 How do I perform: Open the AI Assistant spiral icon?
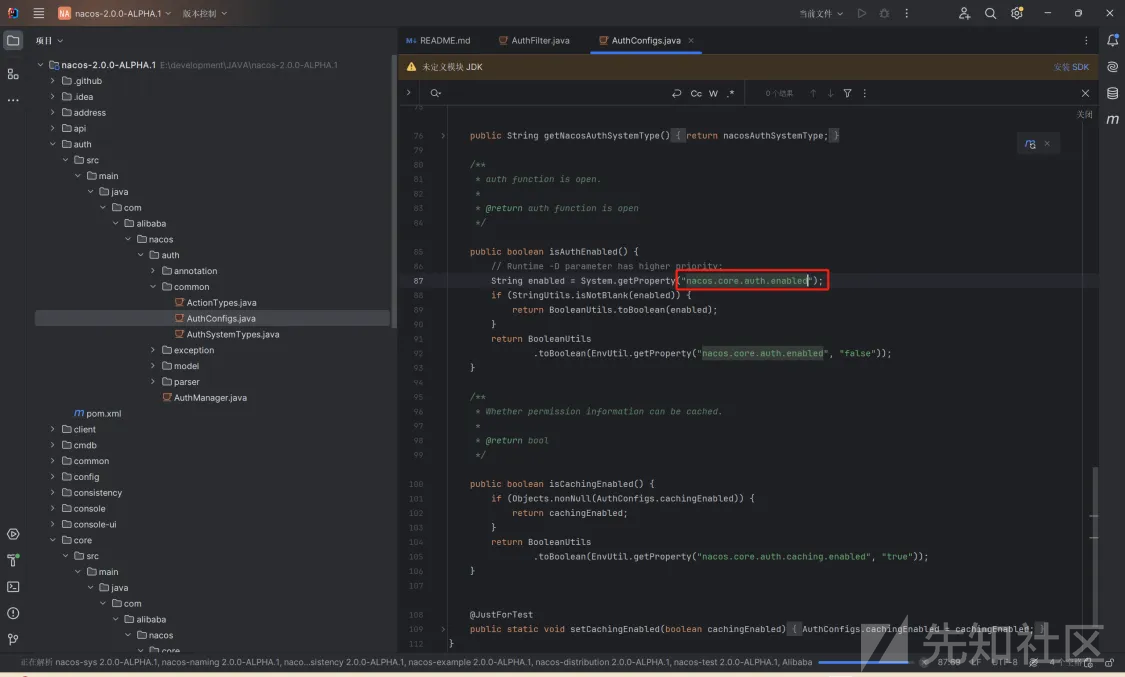[1113, 67]
